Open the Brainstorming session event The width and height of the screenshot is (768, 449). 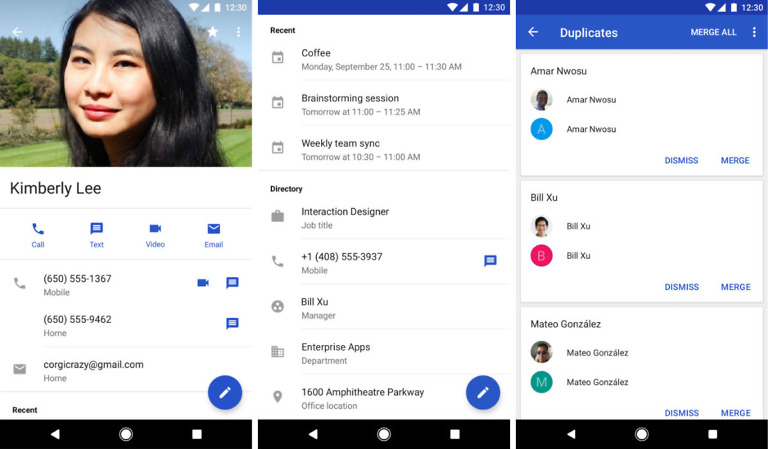point(384,104)
